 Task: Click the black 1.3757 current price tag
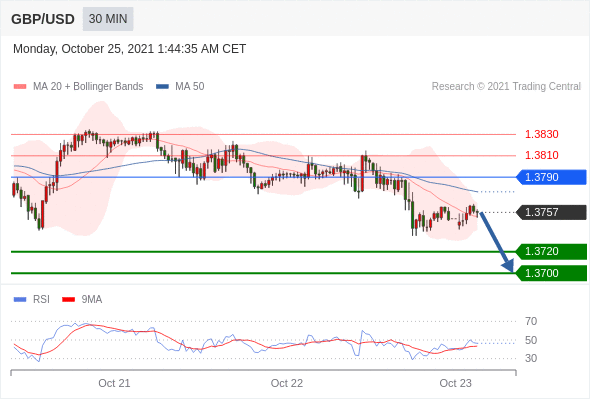point(551,212)
